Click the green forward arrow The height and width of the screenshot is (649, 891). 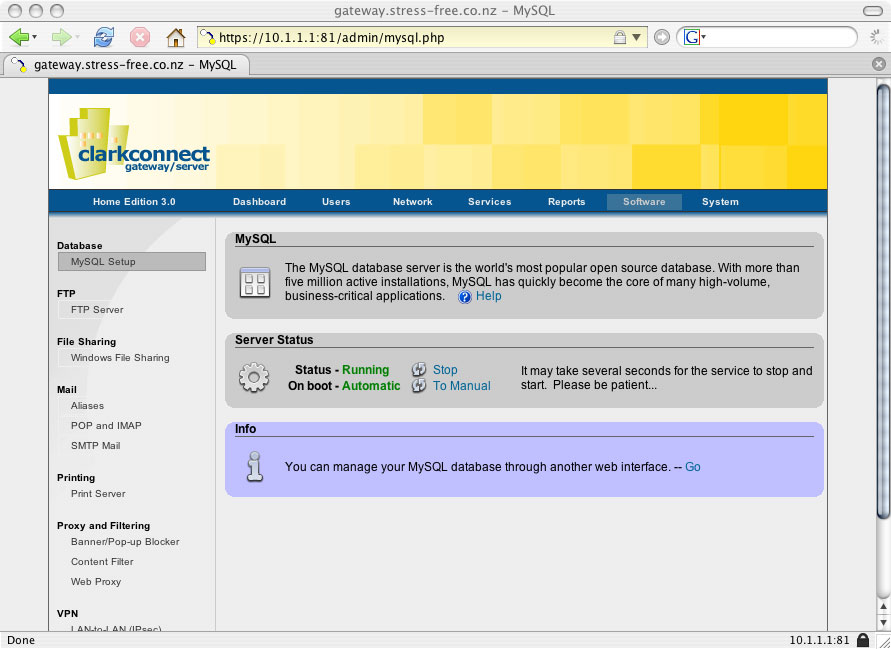[61, 38]
